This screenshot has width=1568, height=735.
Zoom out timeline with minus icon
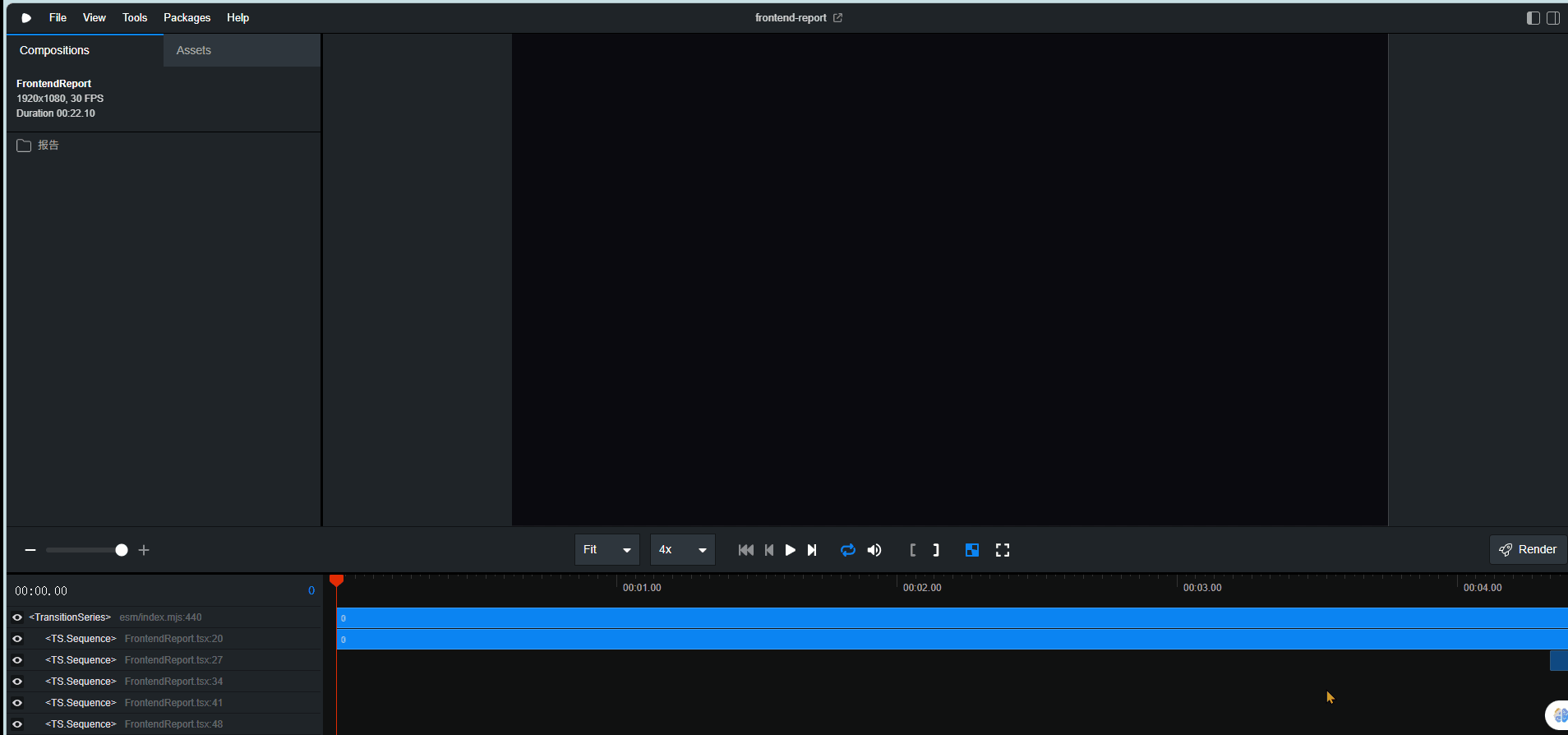[x=30, y=550]
